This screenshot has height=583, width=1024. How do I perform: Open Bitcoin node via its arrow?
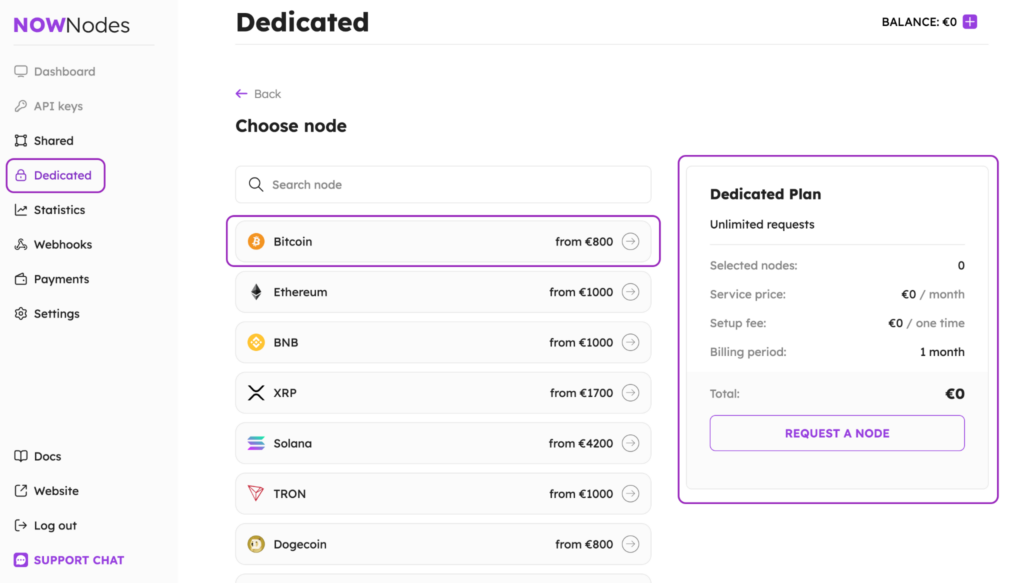click(x=630, y=242)
